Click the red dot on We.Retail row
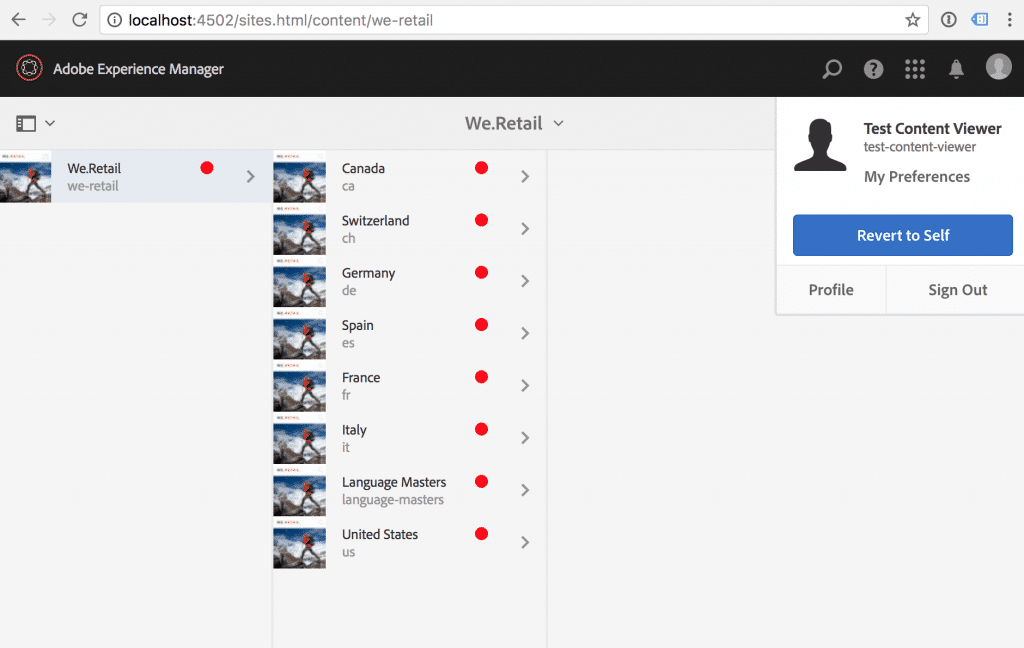 (x=207, y=168)
